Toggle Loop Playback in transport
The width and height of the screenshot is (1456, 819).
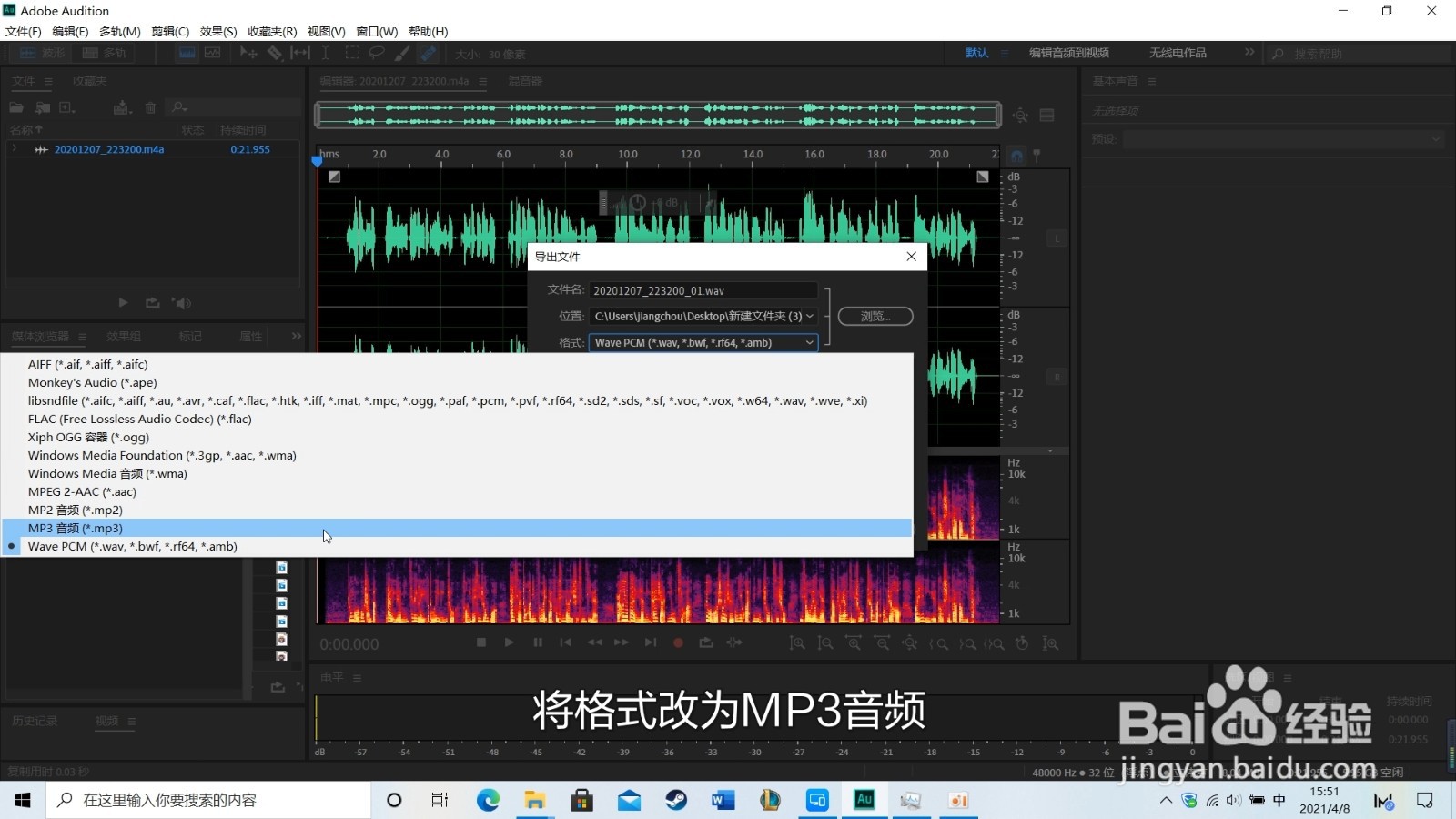pyautogui.click(x=706, y=642)
